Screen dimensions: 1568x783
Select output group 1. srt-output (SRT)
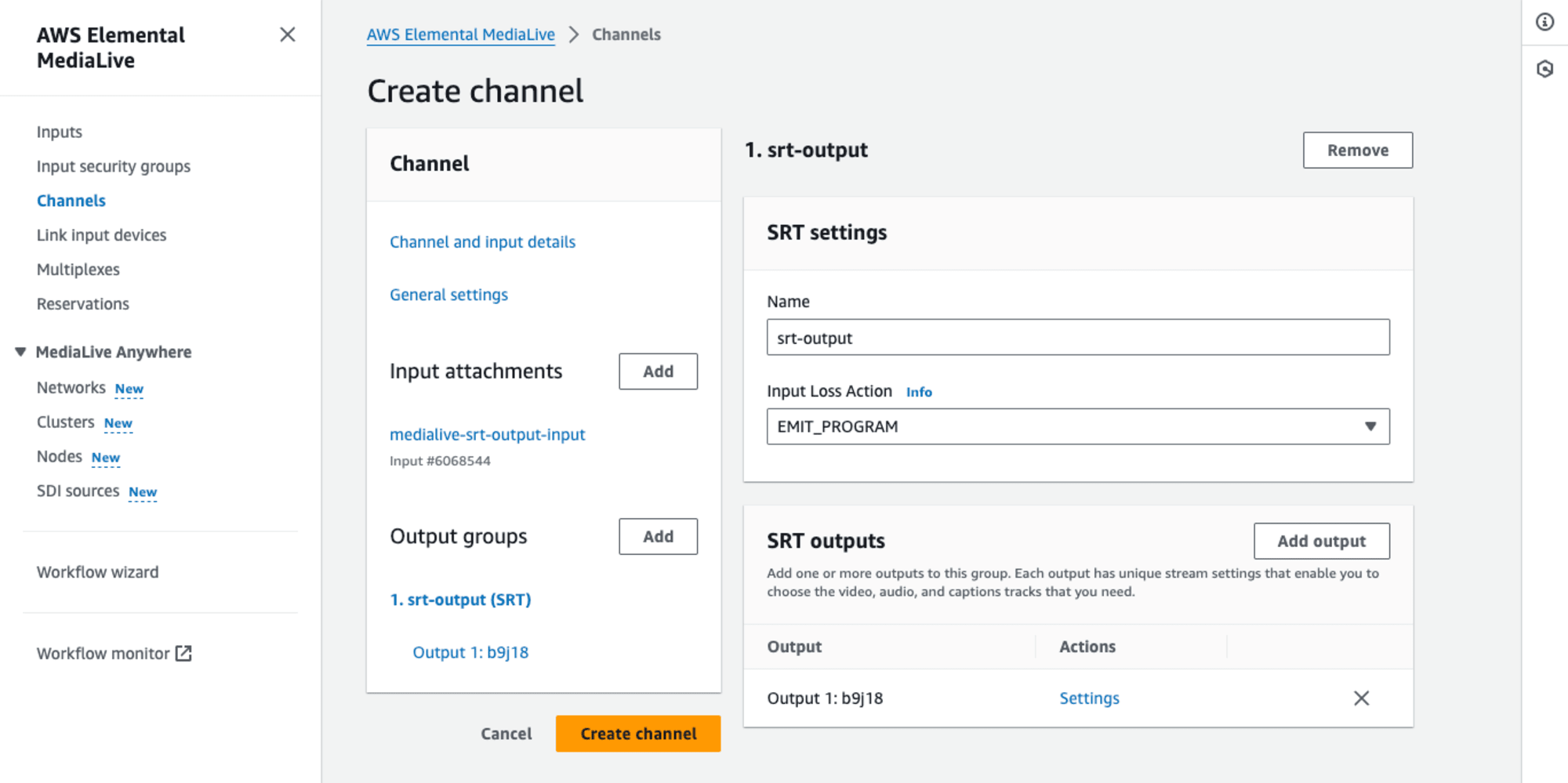(x=461, y=600)
